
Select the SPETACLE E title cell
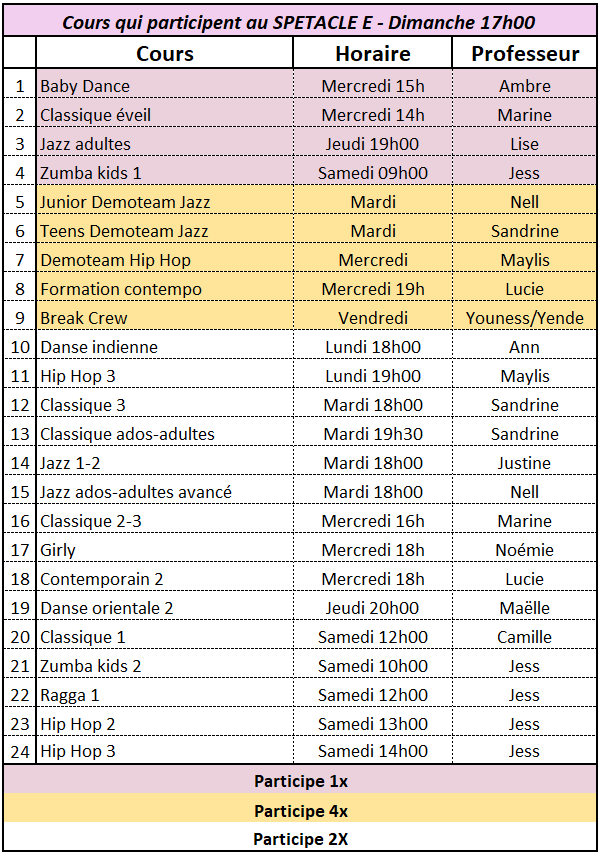[299, 21]
